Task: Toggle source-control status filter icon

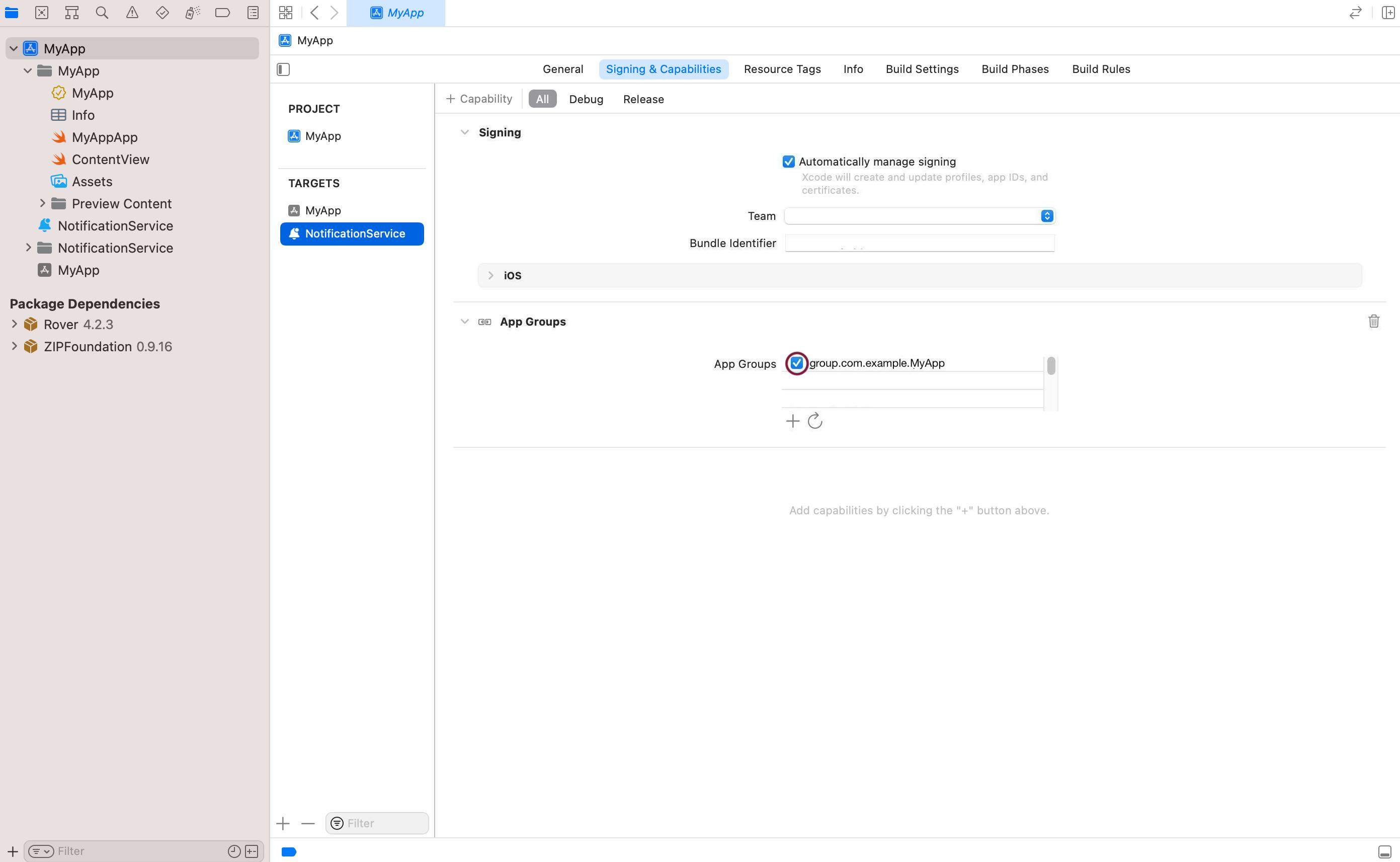Action: [x=252, y=851]
